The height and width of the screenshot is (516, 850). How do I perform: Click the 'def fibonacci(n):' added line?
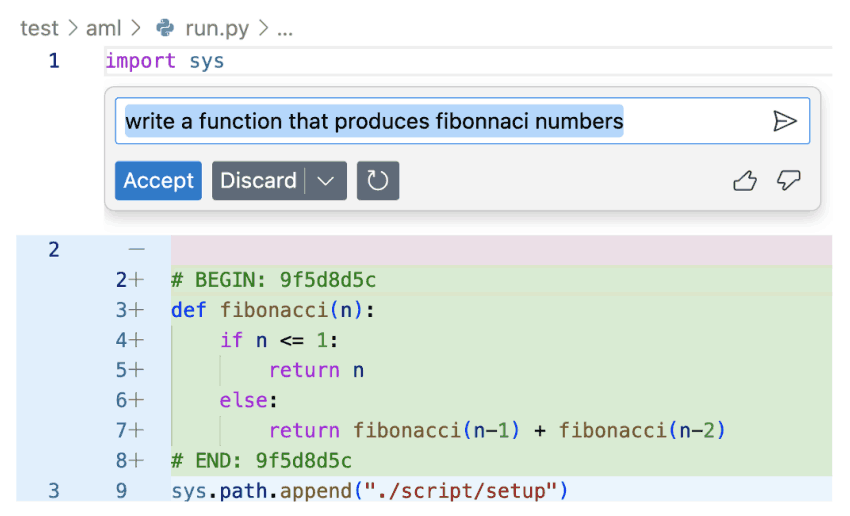tap(273, 310)
